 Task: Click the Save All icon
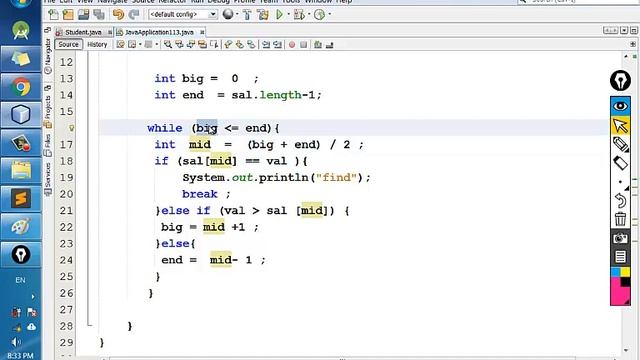coord(99,15)
